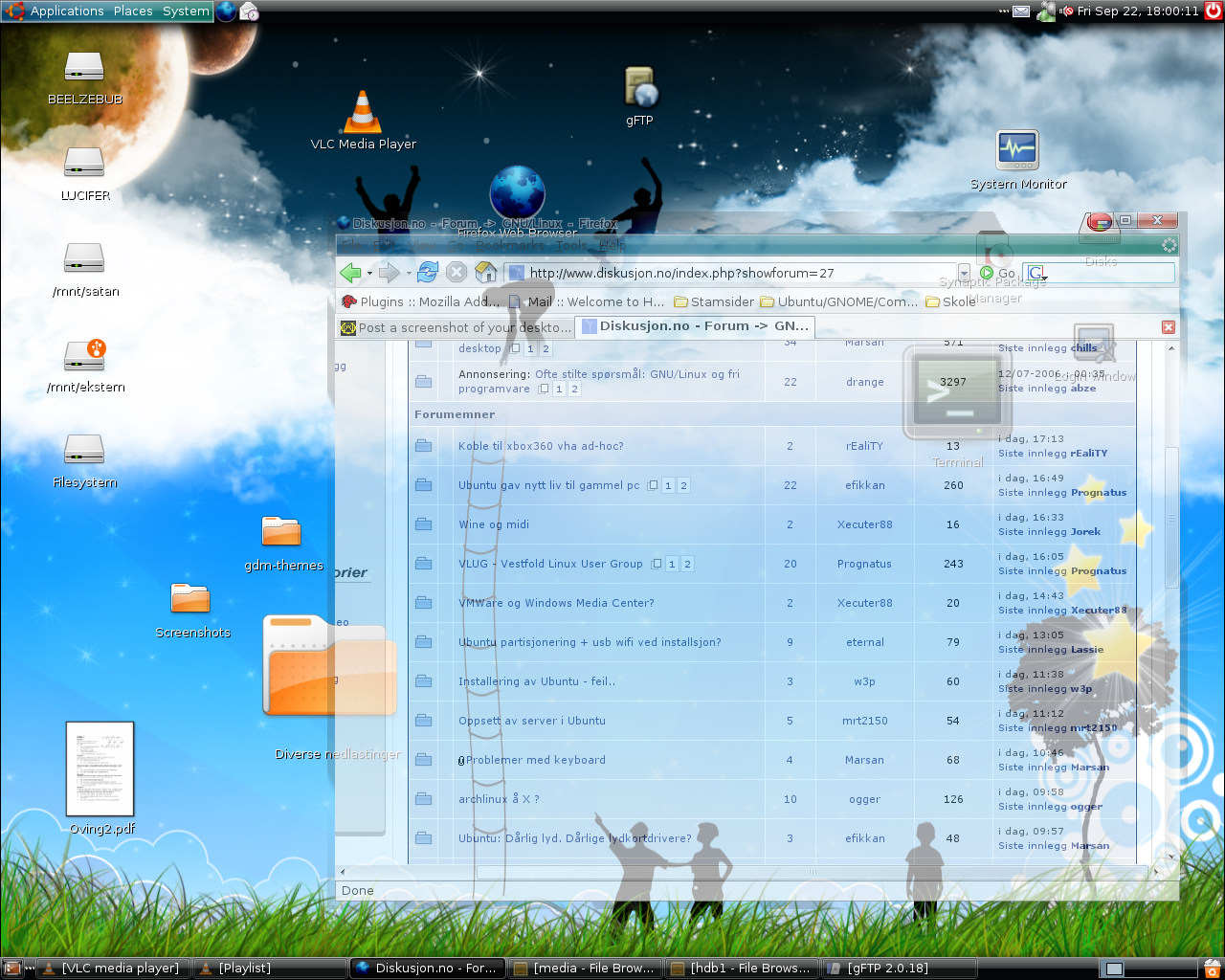Open the Wine og midi thread
The width and height of the screenshot is (1225, 980).
[x=493, y=524]
